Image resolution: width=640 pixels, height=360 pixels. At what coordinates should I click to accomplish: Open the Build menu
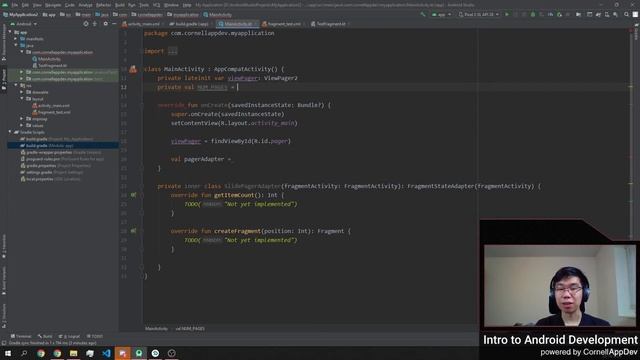[120, 5]
